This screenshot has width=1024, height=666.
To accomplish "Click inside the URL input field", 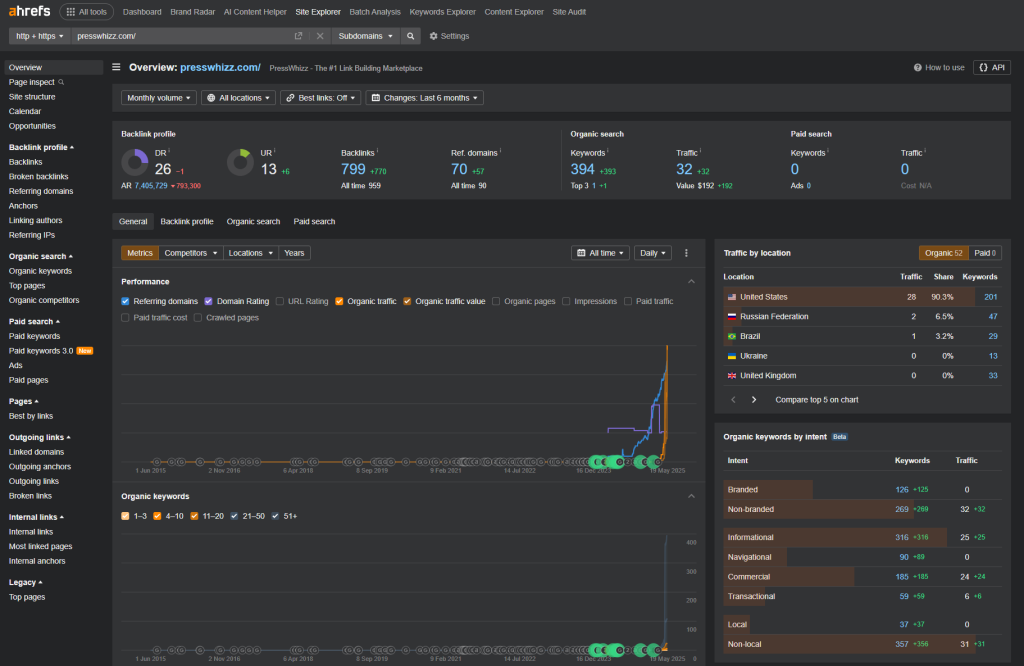I will tap(183, 36).
